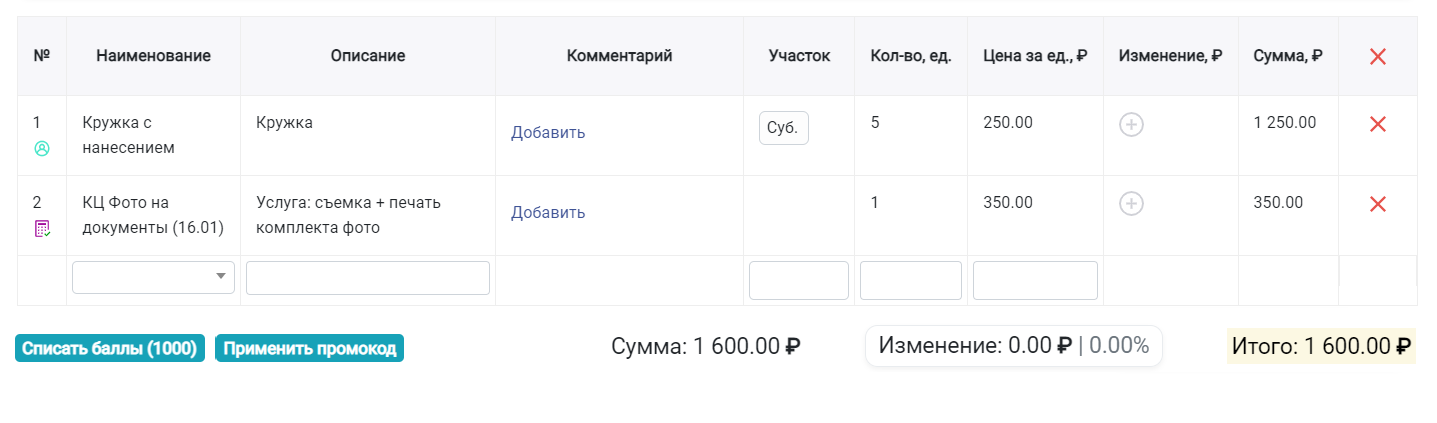Click the Применить промокод button
The width and height of the screenshot is (1437, 423).
pyautogui.click(x=309, y=348)
